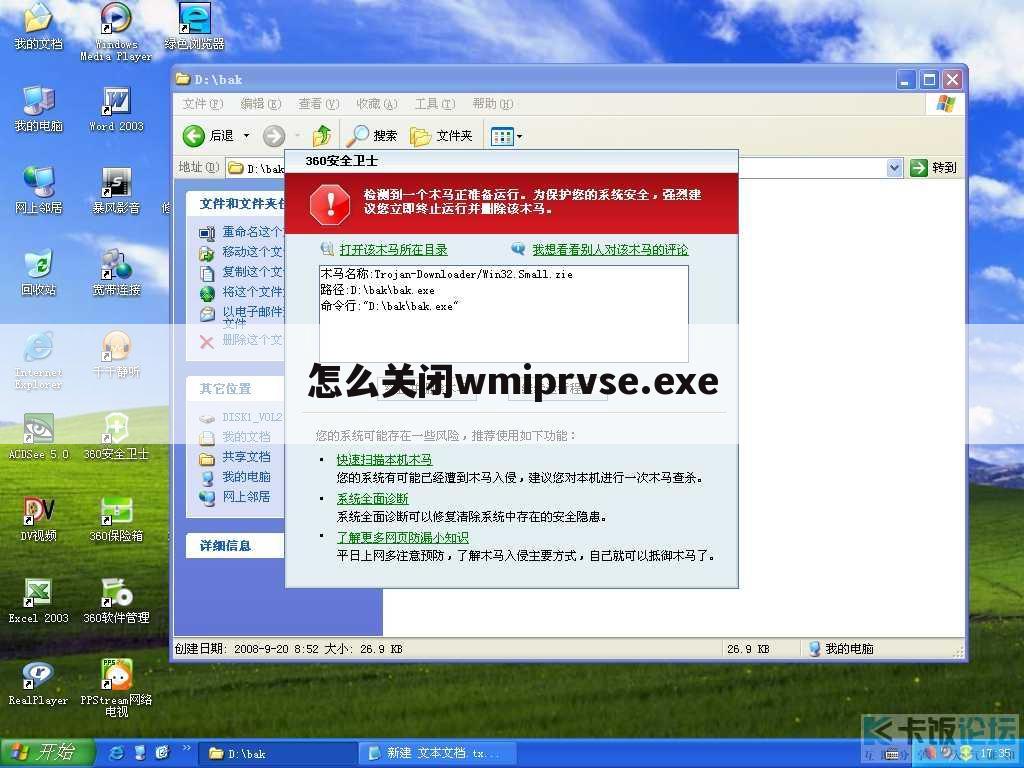1024x768 pixels.
Task: Launch RealPlayer desktop shortcut
Action: (x=39, y=682)
